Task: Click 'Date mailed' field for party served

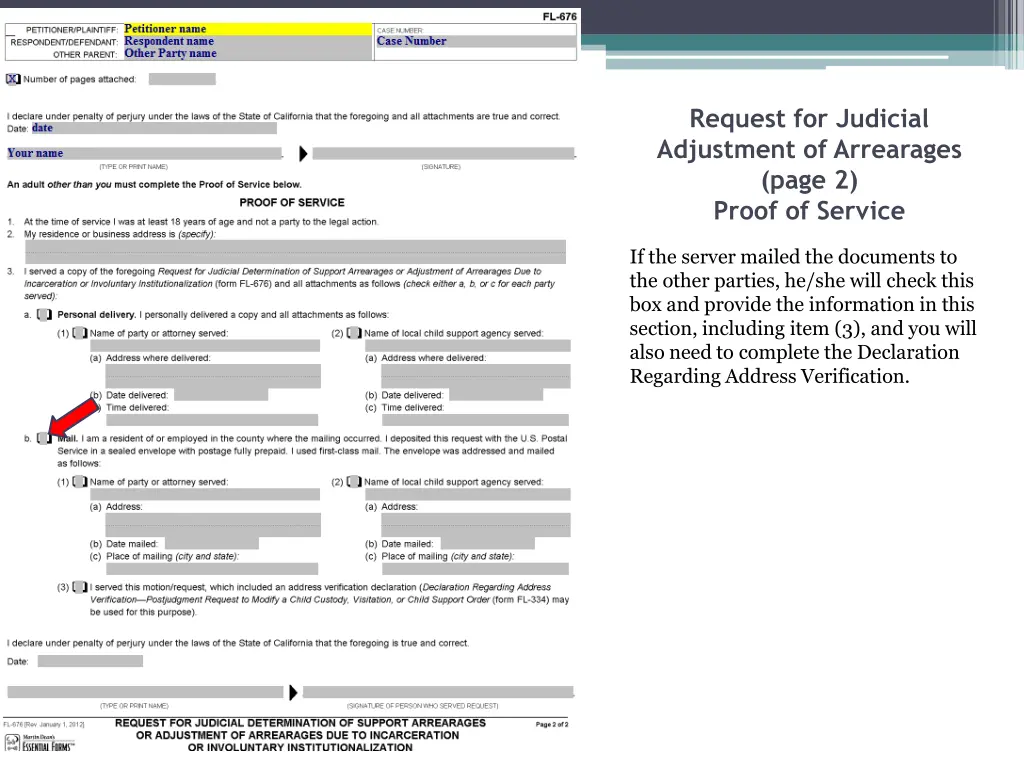Action: (212, 543)
